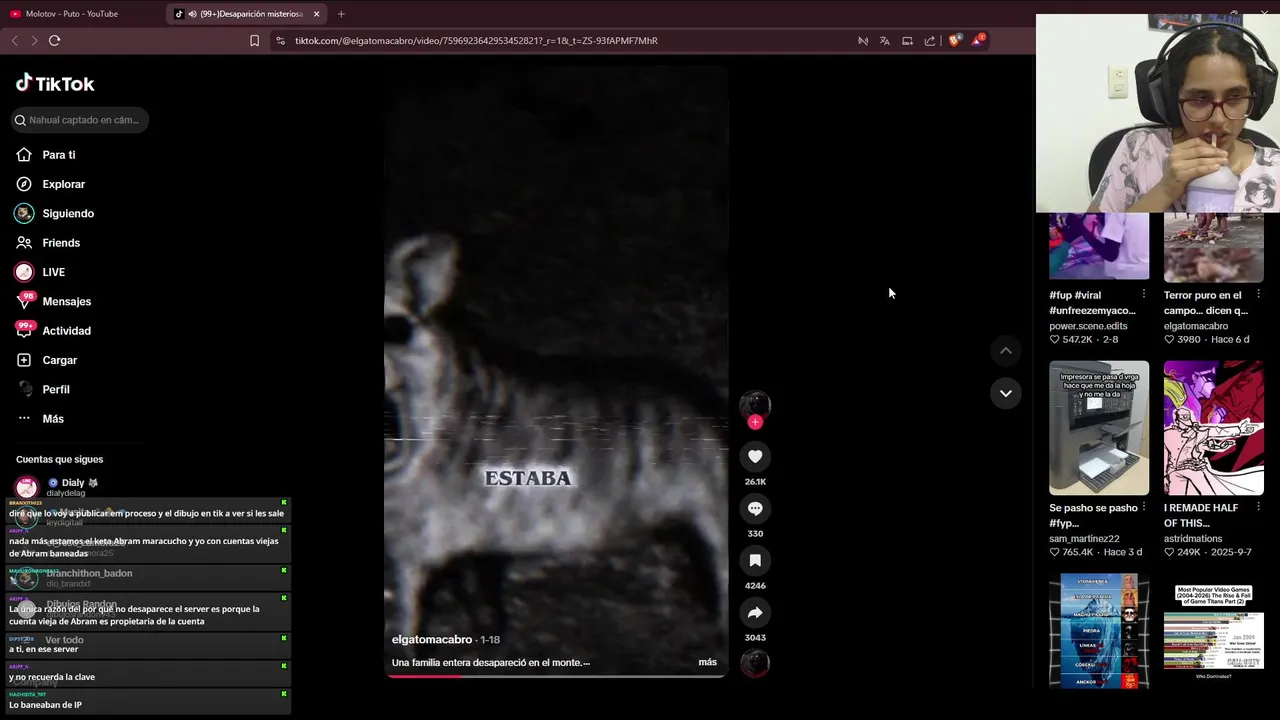Open the Impresora printer video thumbnail

(1099, 428)
